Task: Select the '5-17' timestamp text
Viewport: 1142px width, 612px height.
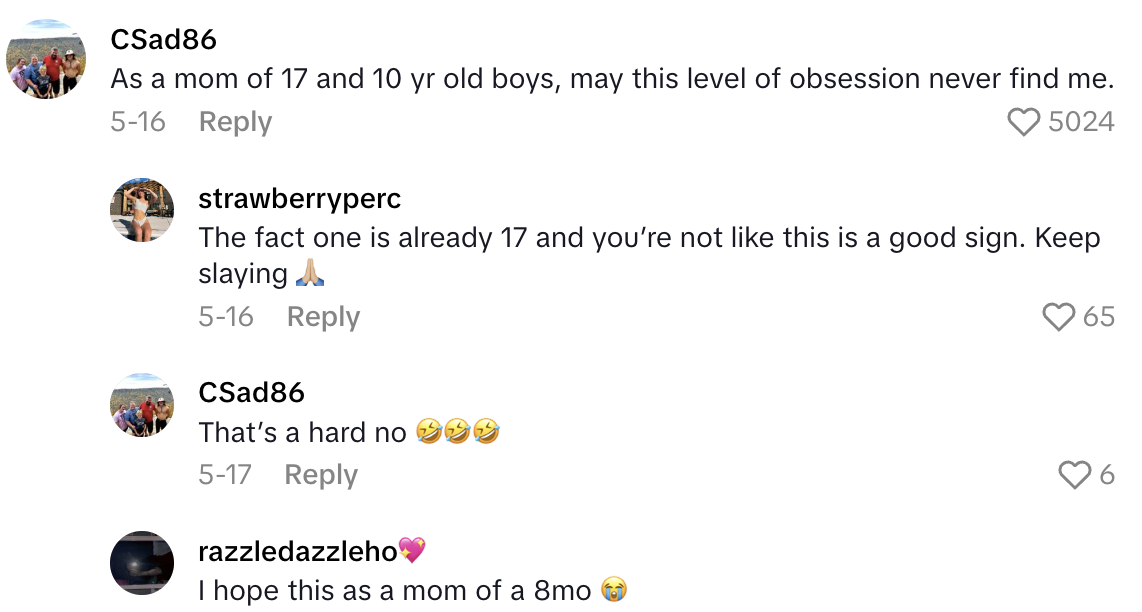Action: coord(226,474)
